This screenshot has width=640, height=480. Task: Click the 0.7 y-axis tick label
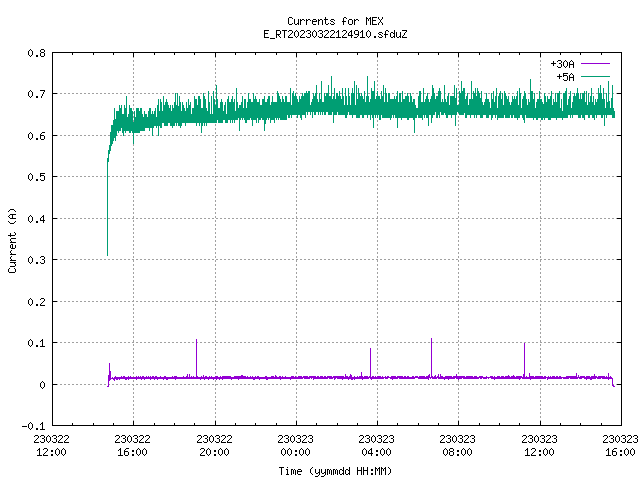click(x=36, y=94)
